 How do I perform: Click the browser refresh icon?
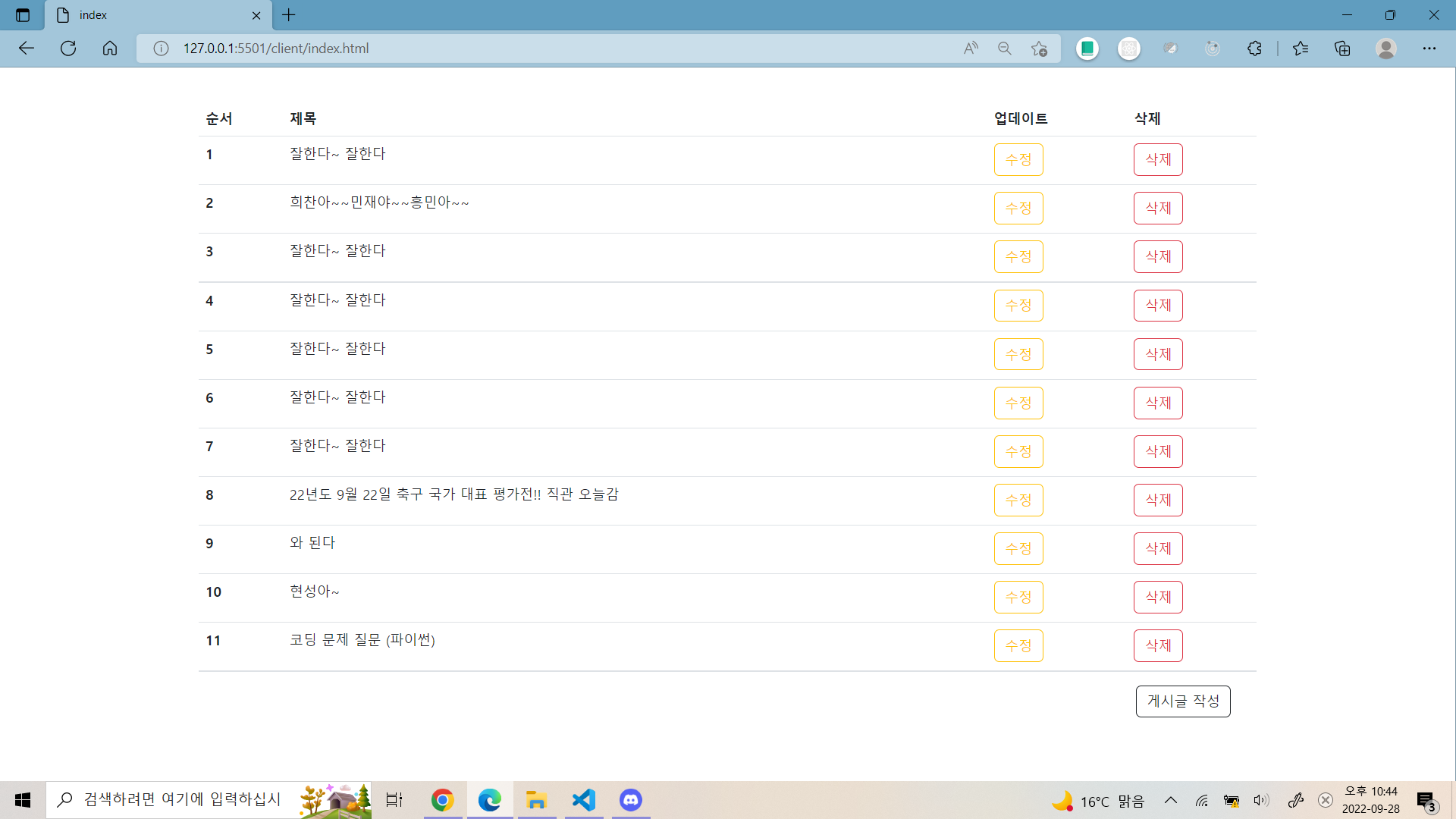[68, 49]
